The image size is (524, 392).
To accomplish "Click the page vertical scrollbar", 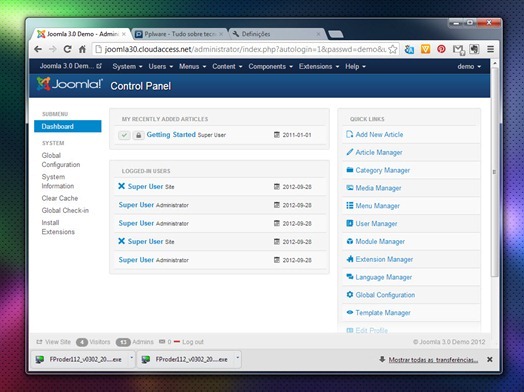I will click(x=495, y=172).
